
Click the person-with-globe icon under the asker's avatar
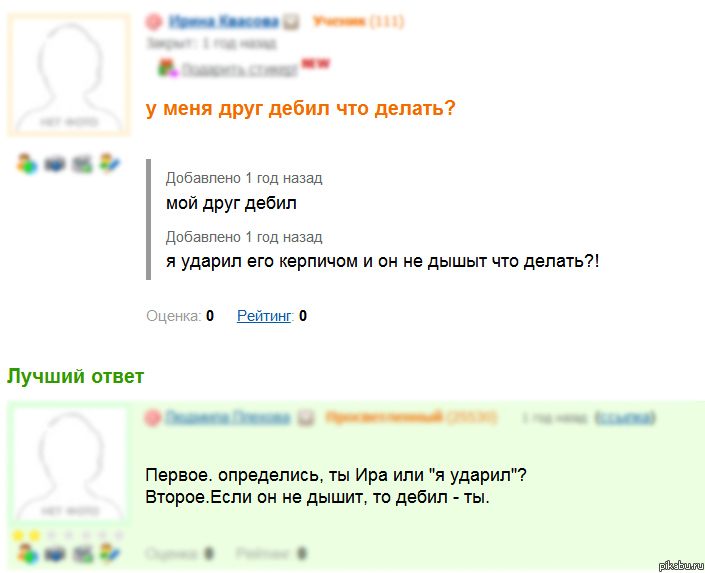point(27,163)
